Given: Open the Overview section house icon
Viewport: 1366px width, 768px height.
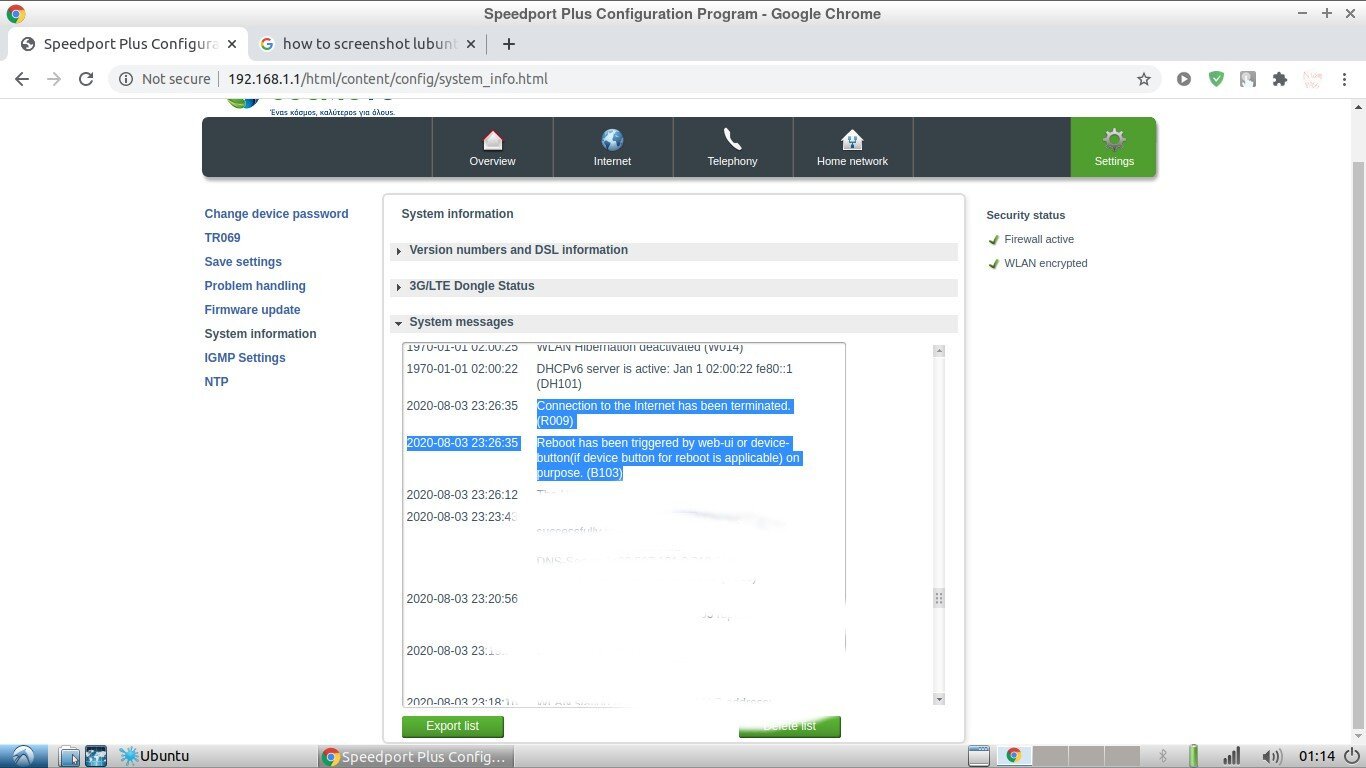Looking at the screenshot, I should pyautogui.click(x=492, y=140).
